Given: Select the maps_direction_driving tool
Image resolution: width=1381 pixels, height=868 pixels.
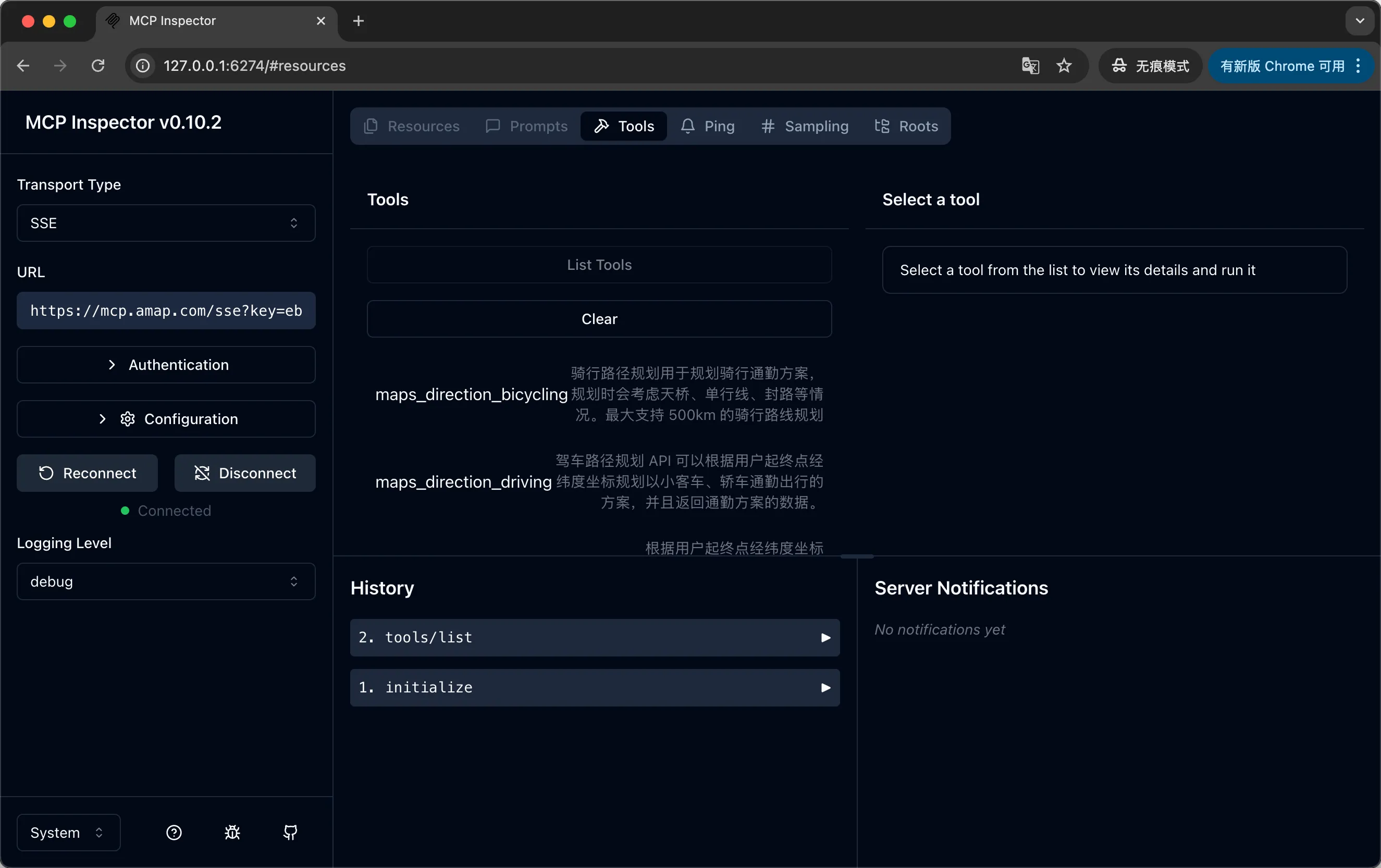Looking at the screenshot, I should (599, 481).
